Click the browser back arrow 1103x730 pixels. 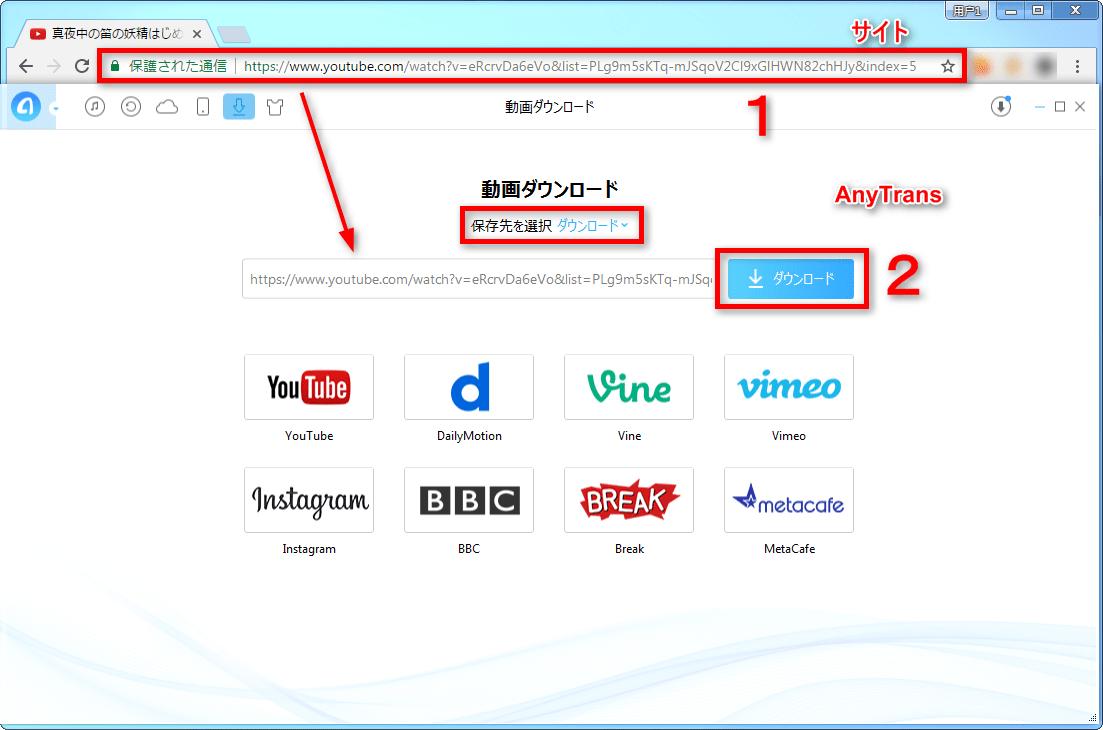point(25,65)
